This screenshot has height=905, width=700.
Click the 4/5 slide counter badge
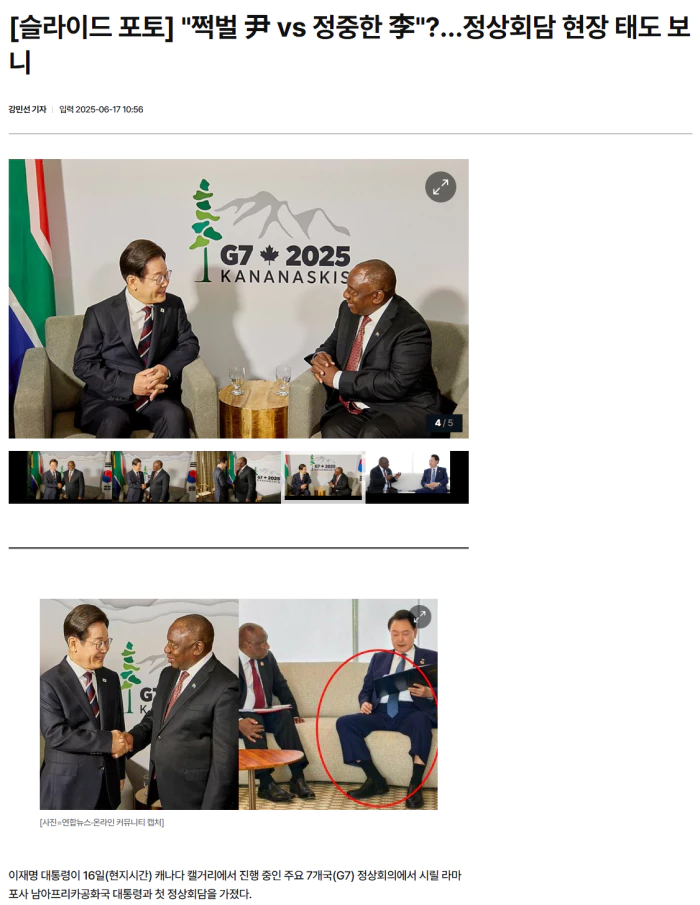(444, 423)
